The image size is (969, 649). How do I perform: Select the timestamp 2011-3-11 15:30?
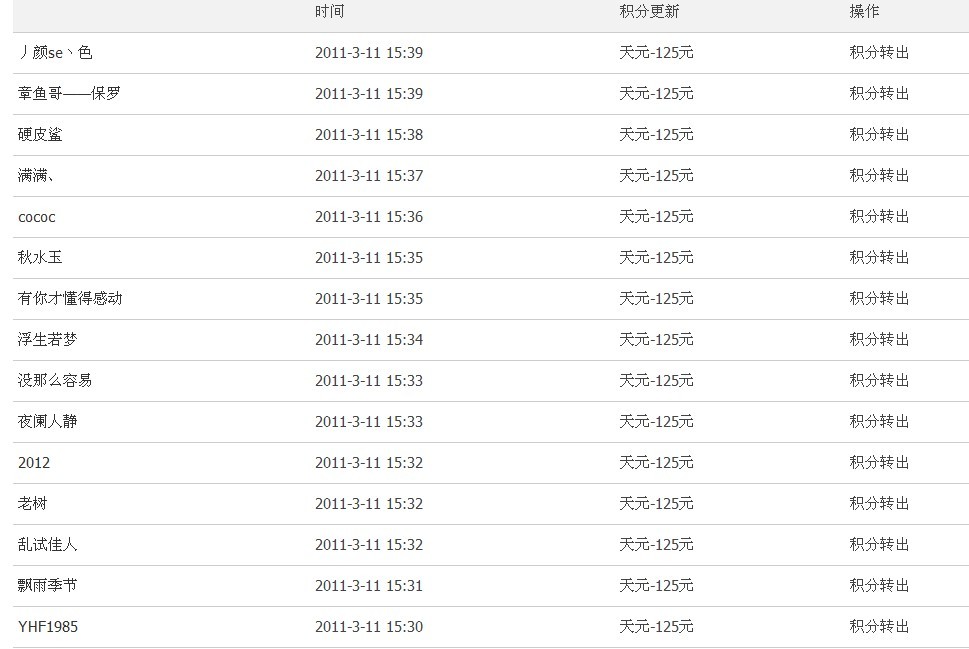369,627
